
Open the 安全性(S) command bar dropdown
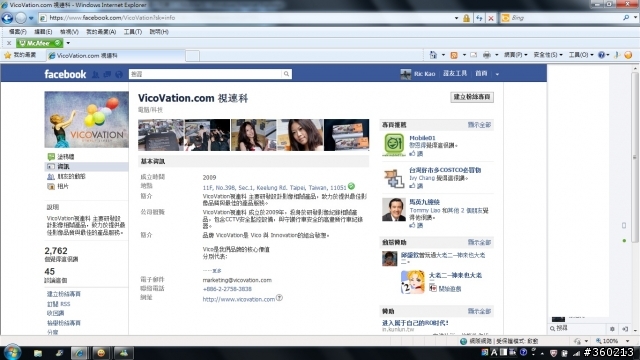[548, 55]
